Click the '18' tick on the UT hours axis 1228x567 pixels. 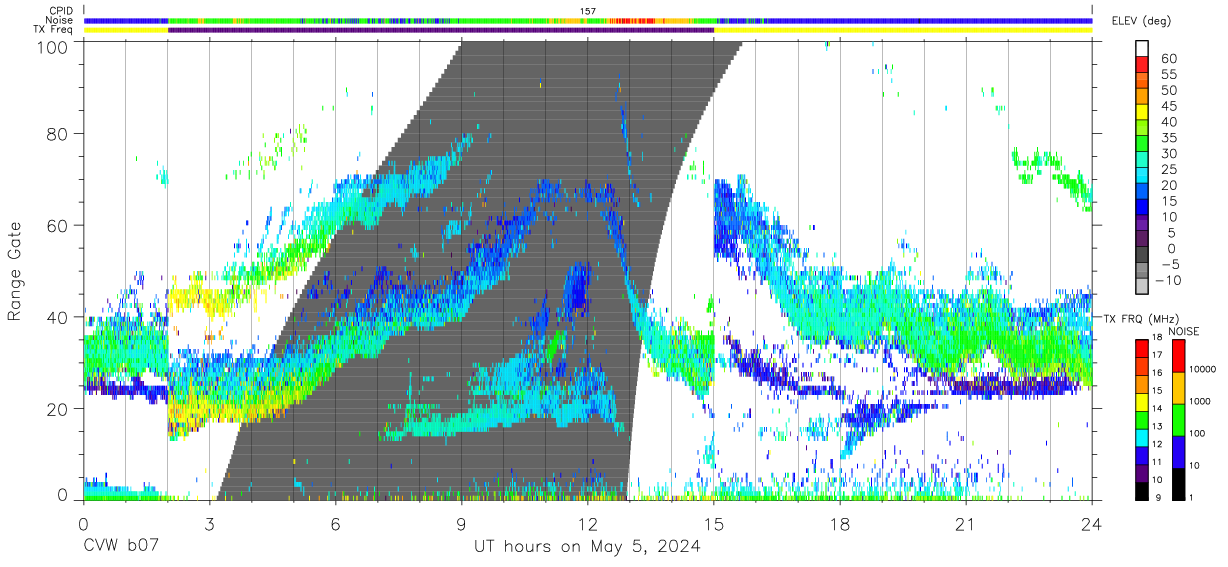tap(840, 523)
